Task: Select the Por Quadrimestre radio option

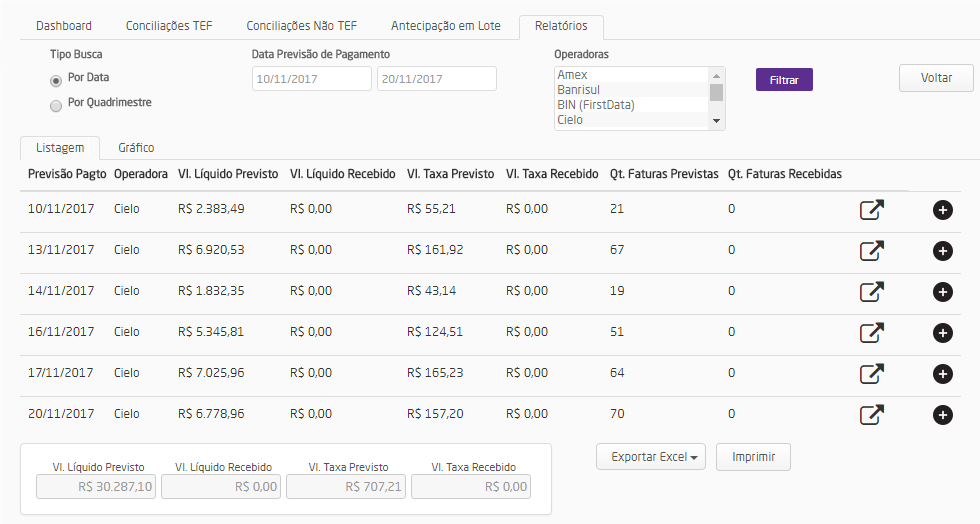Action: 56,105
